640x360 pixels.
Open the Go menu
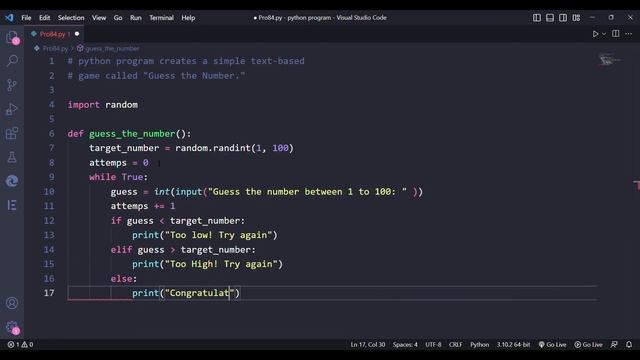pos(118,18)
